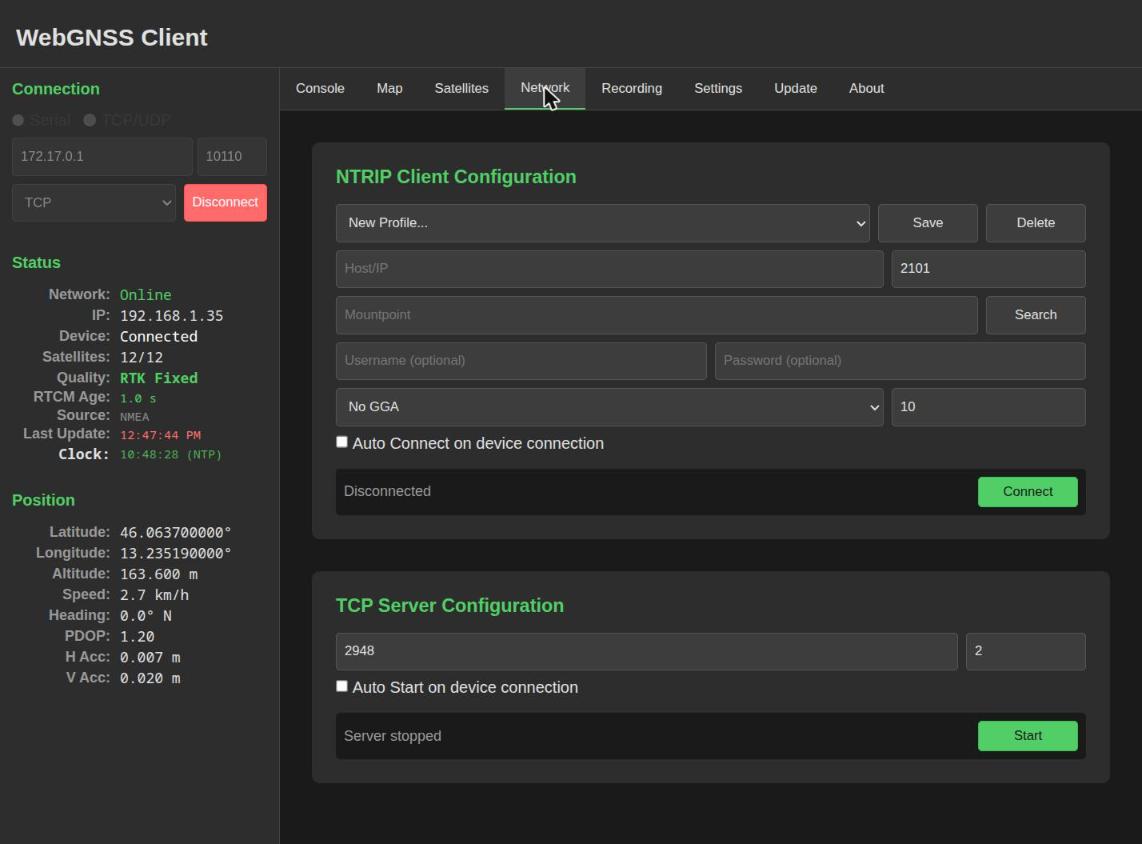Focus the Mountpoint input field
Viewport: 1142px width, 844px height.
[656, 315]
